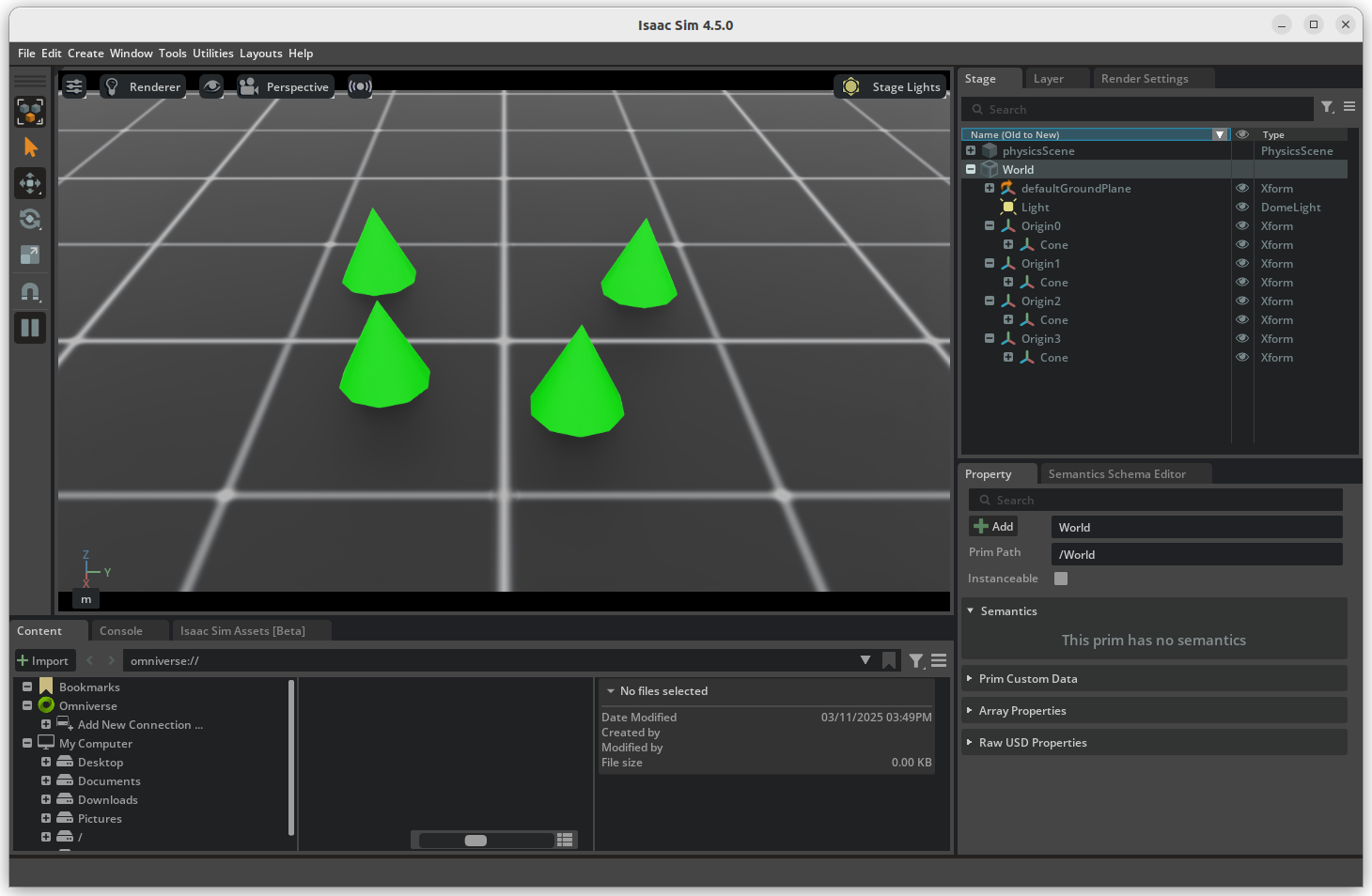The width and height of the screenshot is (1372, 896).
Task: Open the selection mode tool in left toolbar
Action: point(30,112)
